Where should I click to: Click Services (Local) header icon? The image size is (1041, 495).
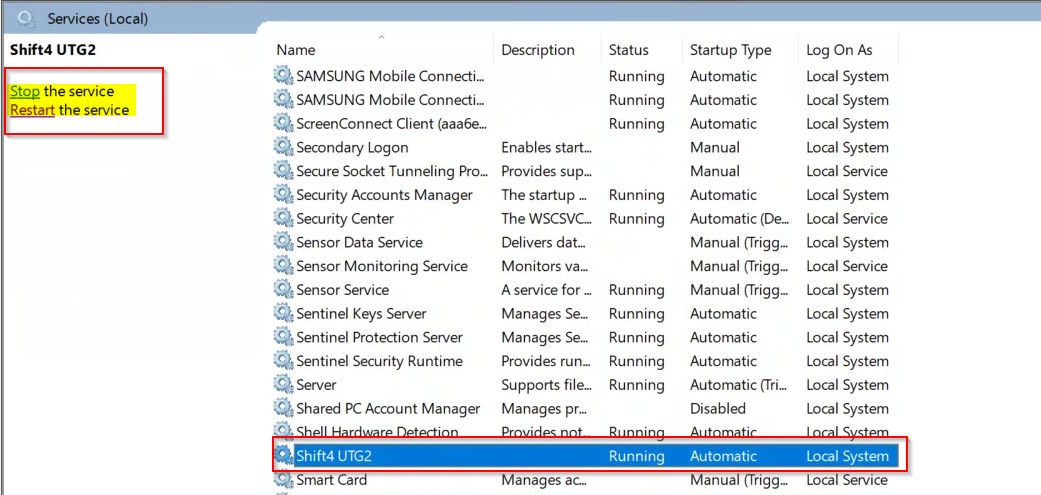[26, 19]
